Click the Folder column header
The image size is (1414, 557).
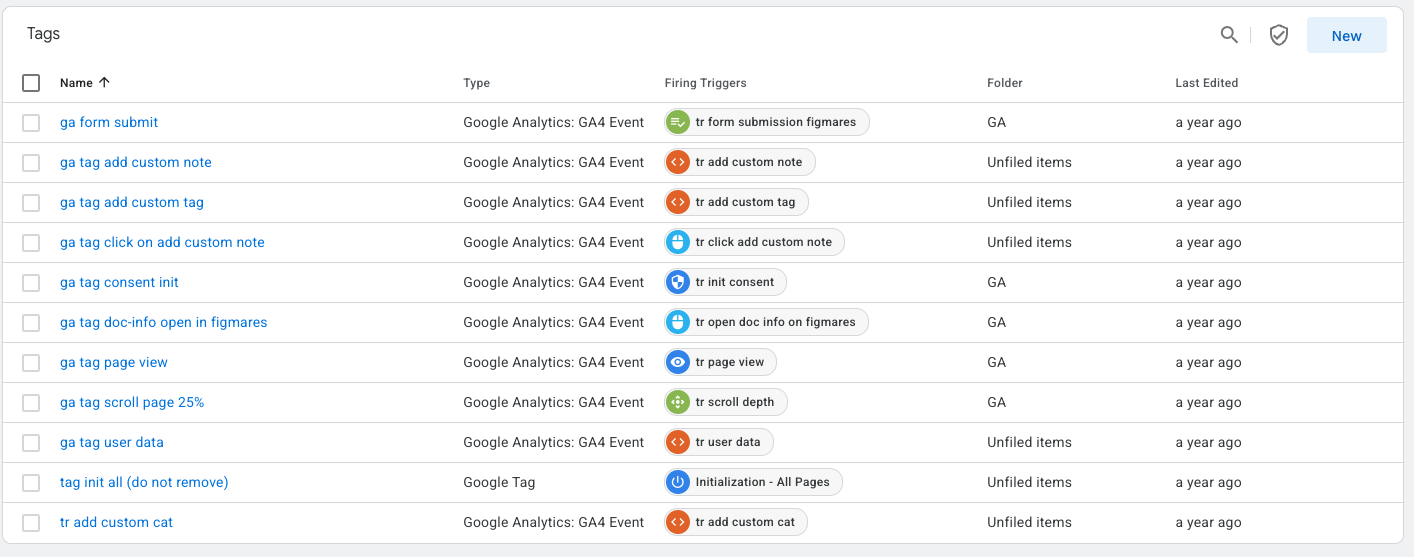[x=1004, y=83]
